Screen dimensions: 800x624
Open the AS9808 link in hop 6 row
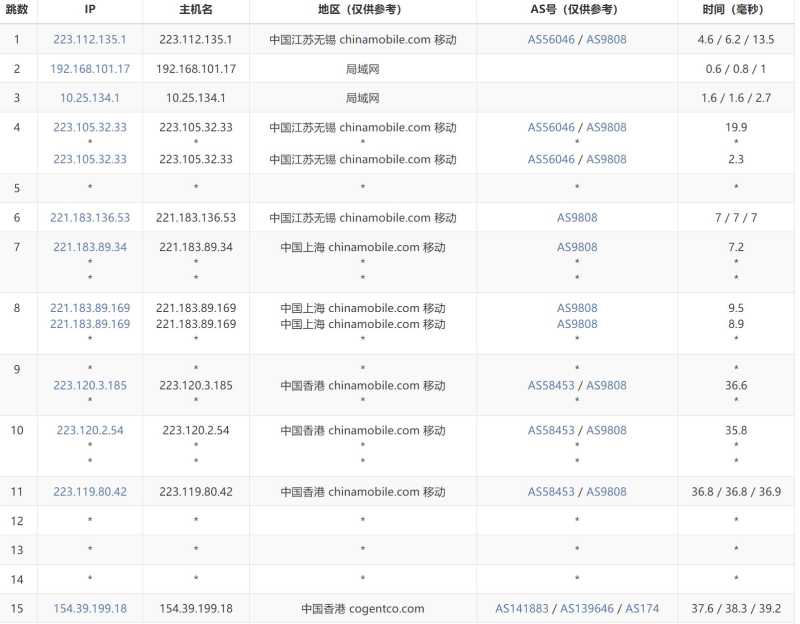click(577, 218)
